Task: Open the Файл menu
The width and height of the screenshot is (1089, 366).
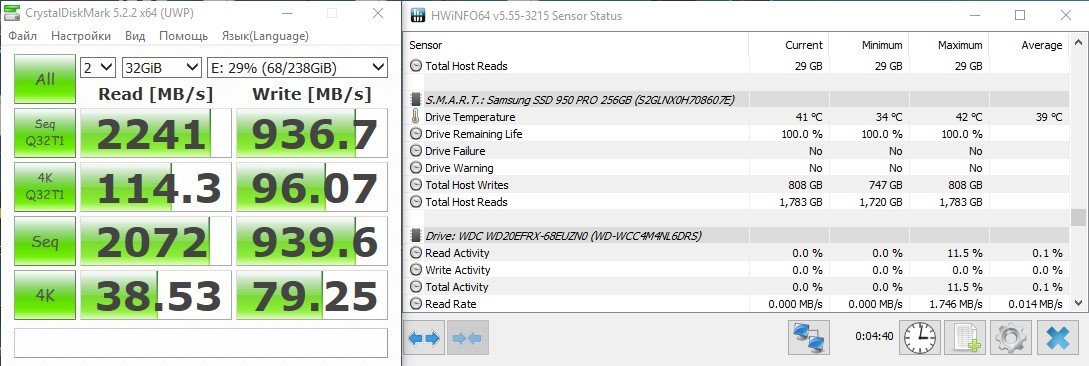Action: (23, 36)
